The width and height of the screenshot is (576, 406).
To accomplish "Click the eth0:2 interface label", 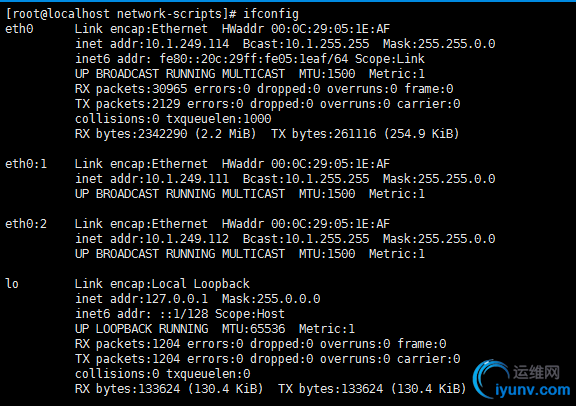I will [x=26, y=223].
